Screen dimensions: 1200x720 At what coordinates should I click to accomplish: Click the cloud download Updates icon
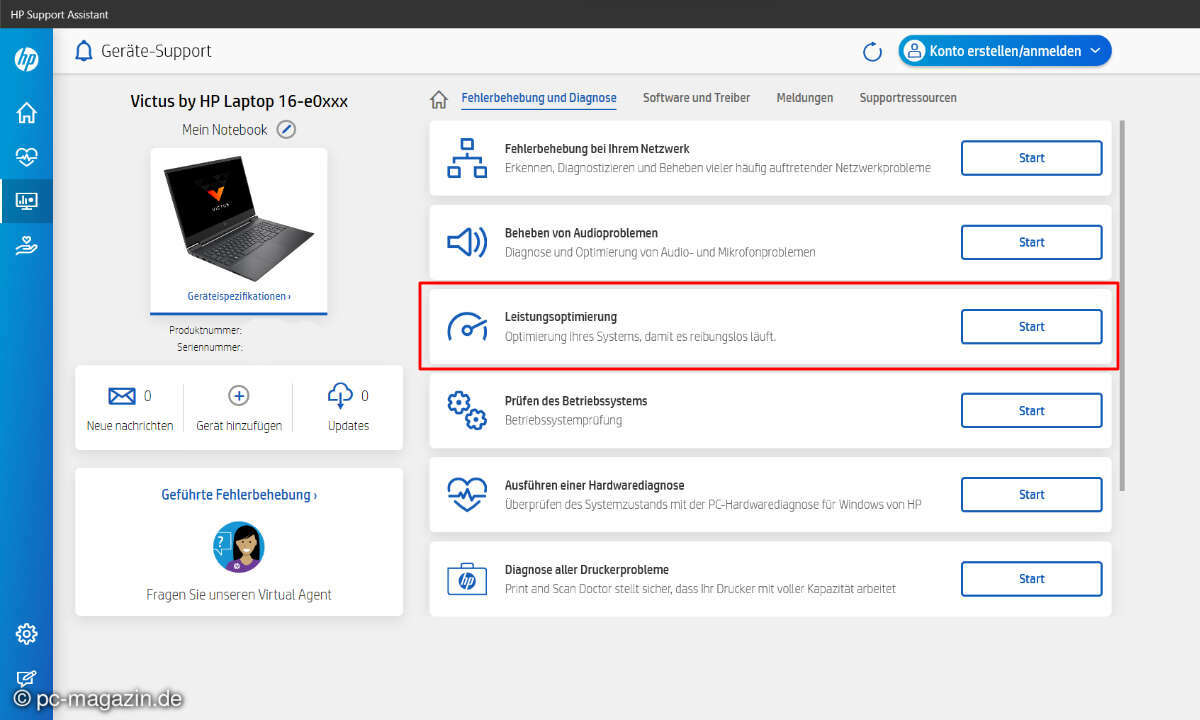click(x=340, y=396)
